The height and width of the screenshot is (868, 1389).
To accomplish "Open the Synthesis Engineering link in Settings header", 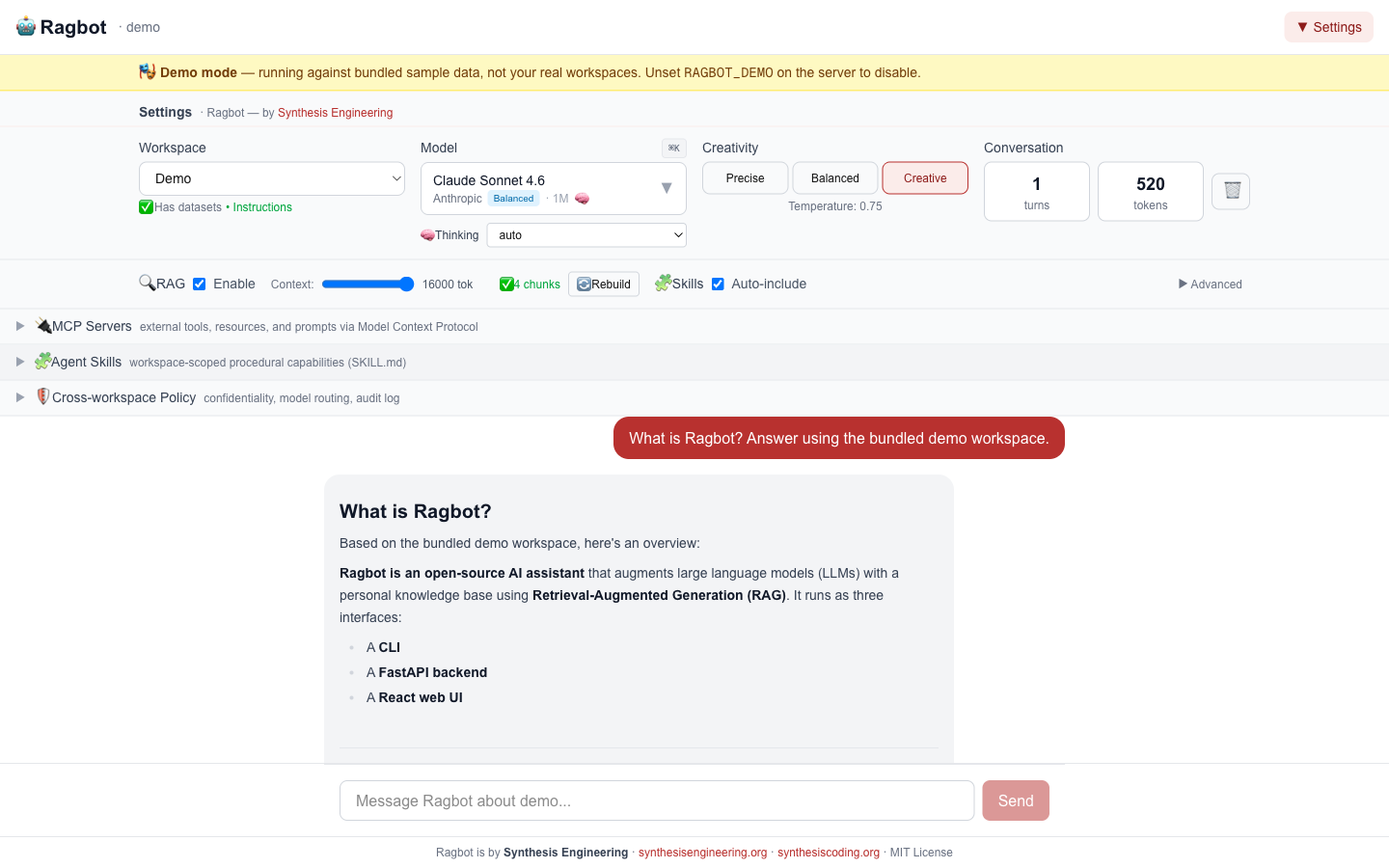I will click(x=335, y=113).
